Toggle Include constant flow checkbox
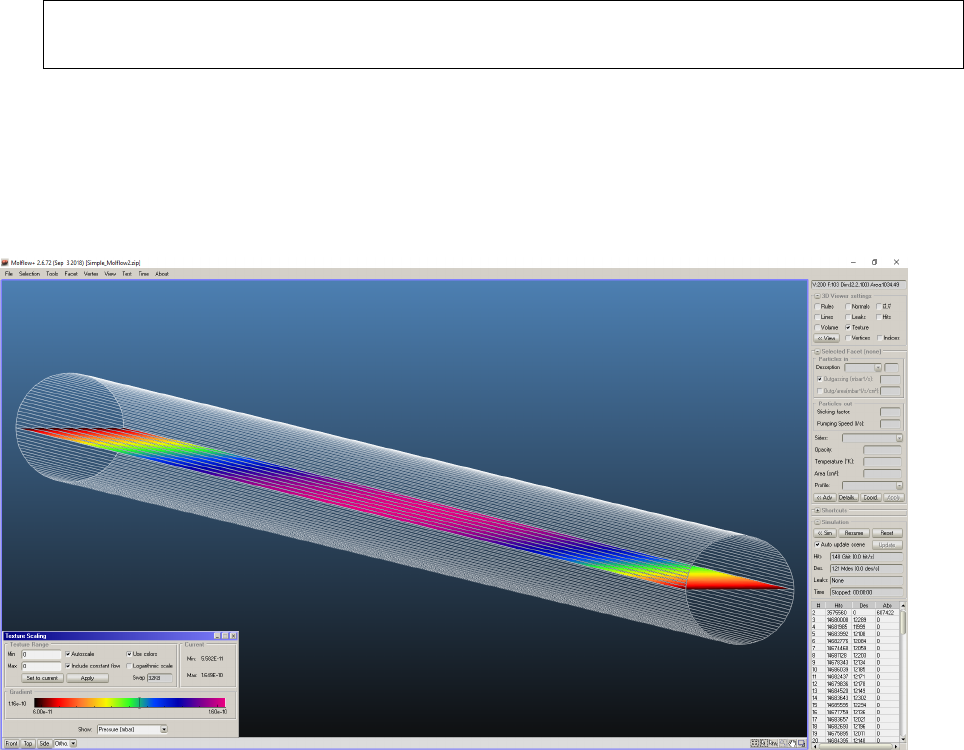Image resolution: width=964 pixels, height=750 pixels. (68, 666)
